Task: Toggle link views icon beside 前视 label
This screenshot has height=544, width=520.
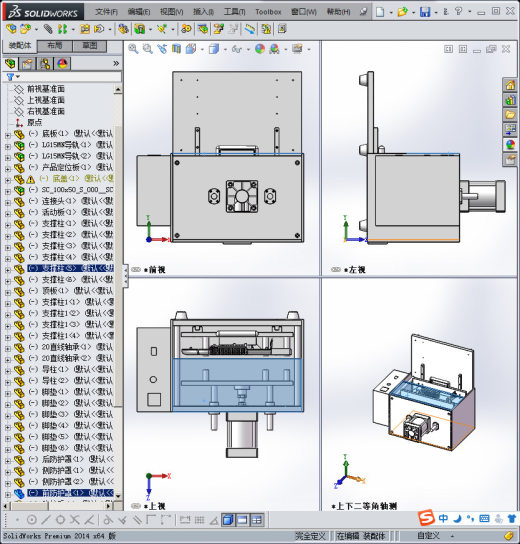Action: pyautogui.click(x=136, y=270)
